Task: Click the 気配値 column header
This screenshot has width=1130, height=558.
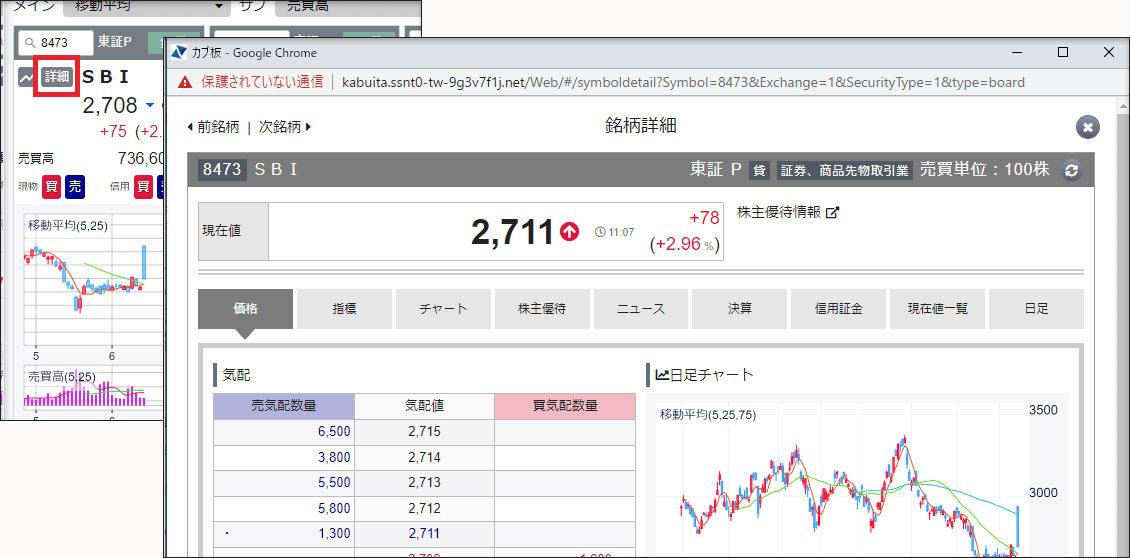Action: [424, 406]
